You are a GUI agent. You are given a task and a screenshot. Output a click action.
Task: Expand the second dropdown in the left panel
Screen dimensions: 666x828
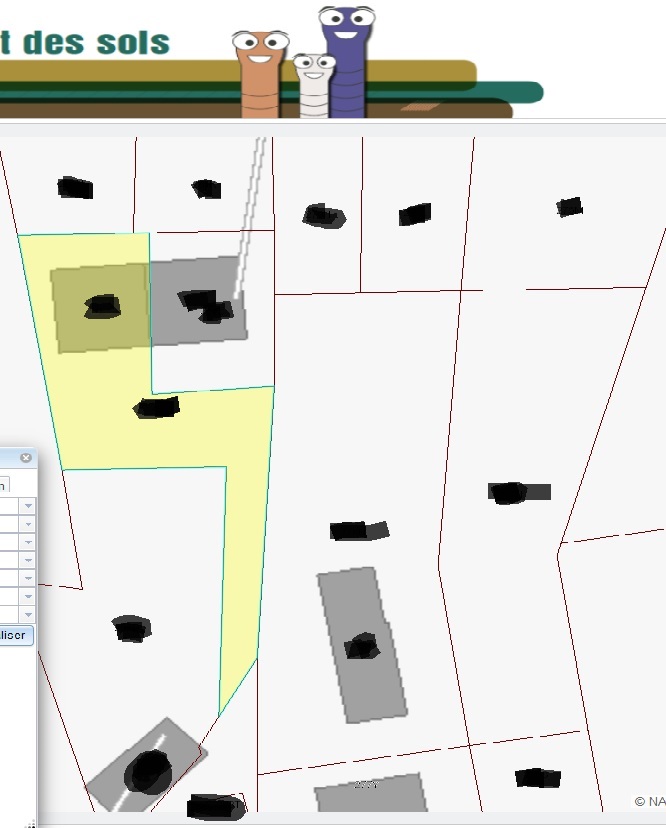tap(28, 524)
